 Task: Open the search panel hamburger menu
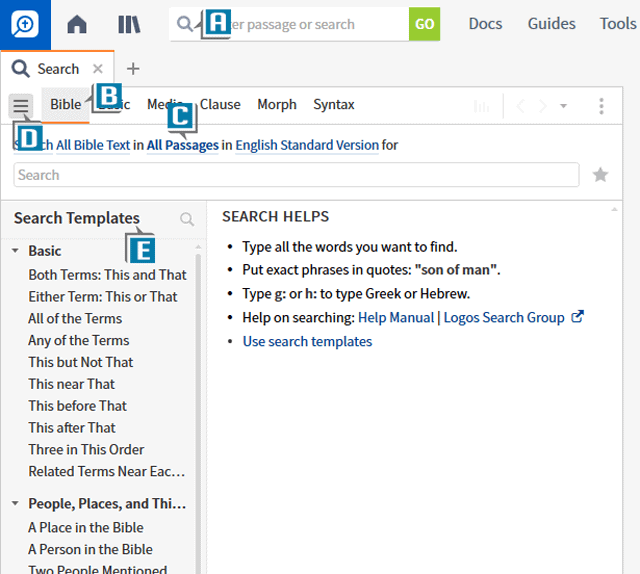click(x=21, y=105)
